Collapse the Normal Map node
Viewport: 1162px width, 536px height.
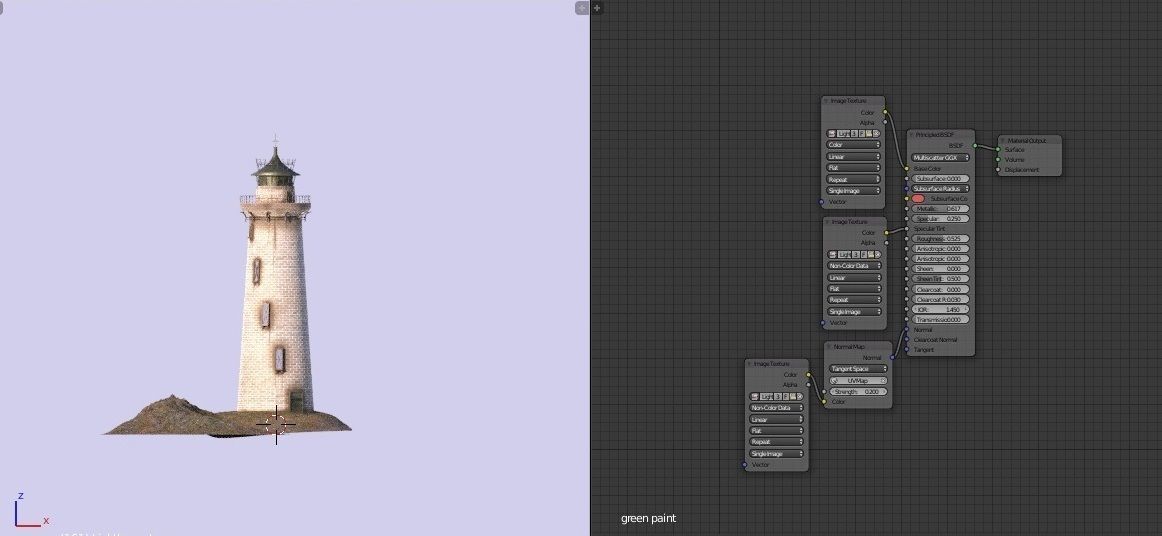click(x=829, y=346)
